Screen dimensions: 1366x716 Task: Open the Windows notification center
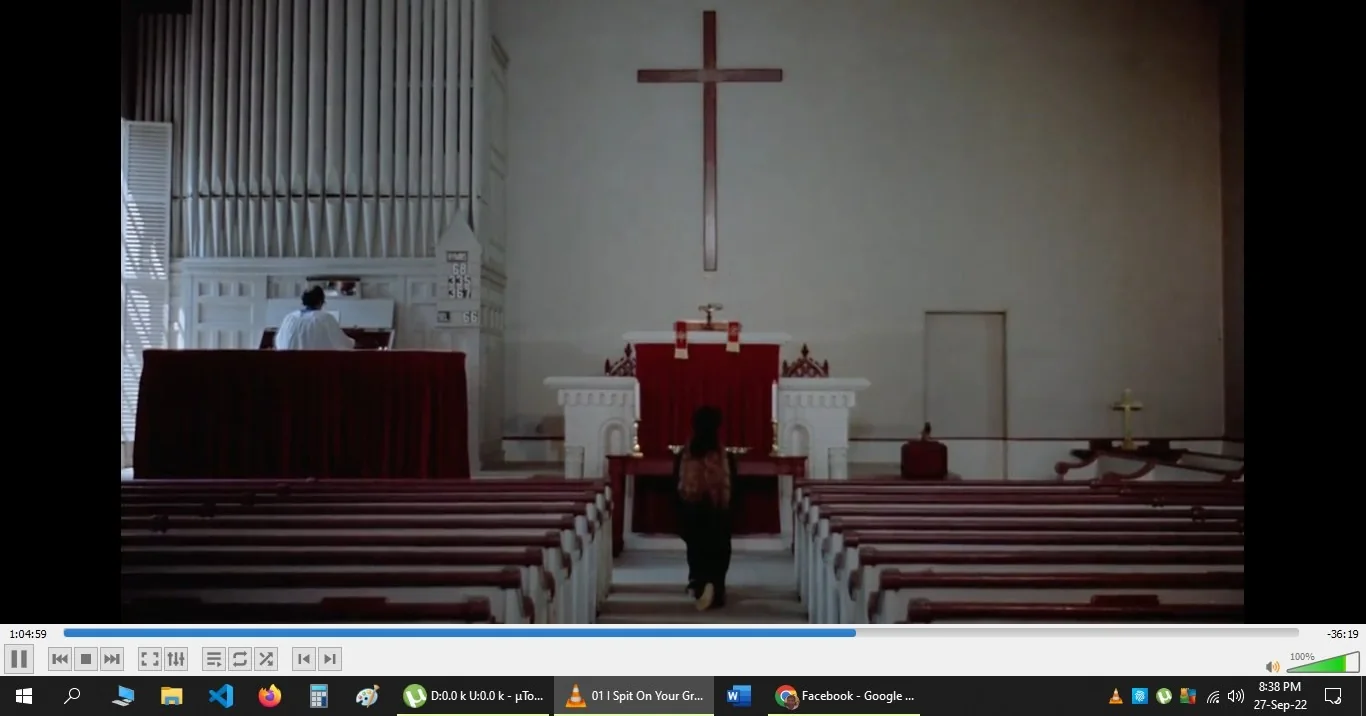click(x=1333, y=696)
